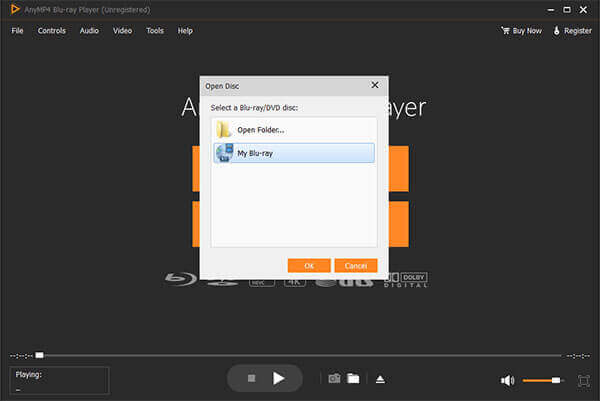Click the Eject disc icon

pyautogui.click(x=380, y=379)
